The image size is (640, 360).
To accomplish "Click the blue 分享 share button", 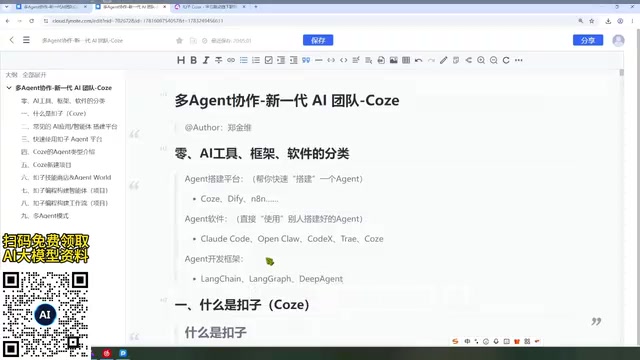I will pyautogui.click(x=588, y=40).
